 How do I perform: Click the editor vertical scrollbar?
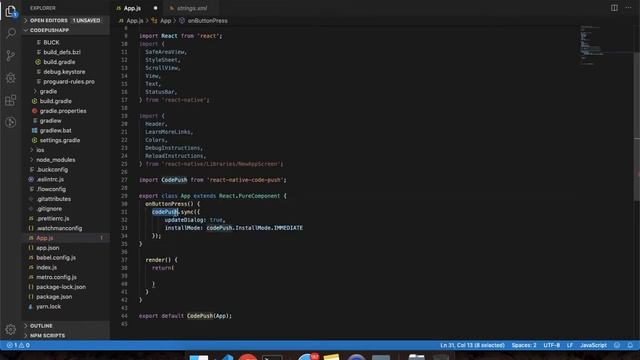pyautogui.click(x=637, y=127)
